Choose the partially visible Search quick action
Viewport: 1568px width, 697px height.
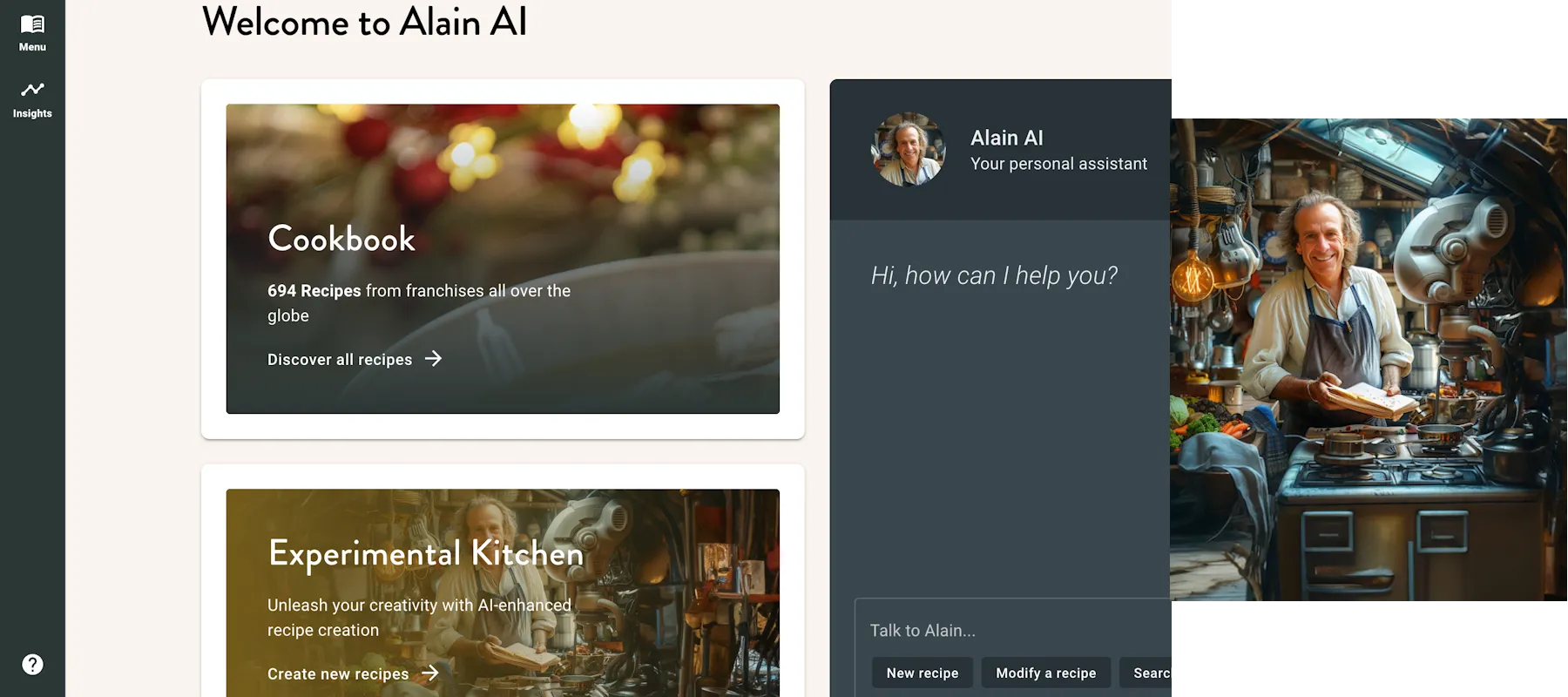[1146, 673]
